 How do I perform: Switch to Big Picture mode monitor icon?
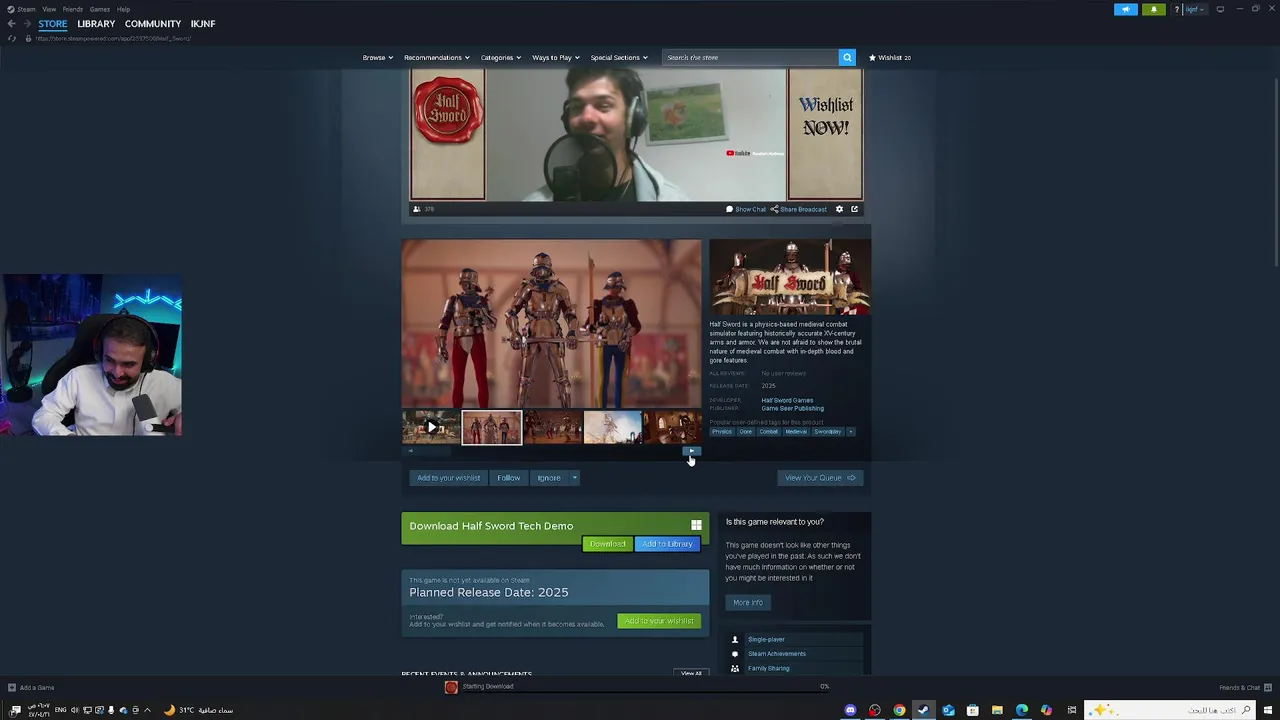[1220, 9]
